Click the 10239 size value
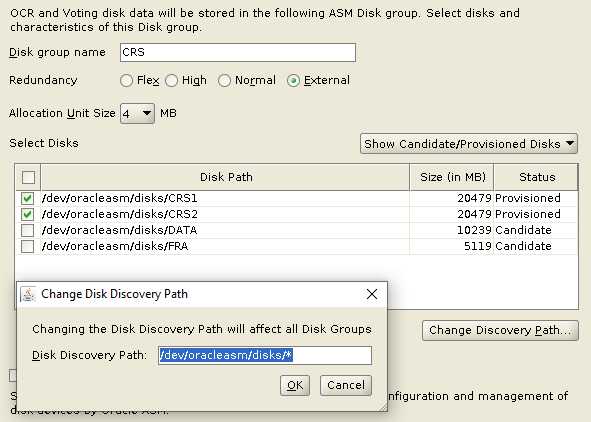 (474, 230)
